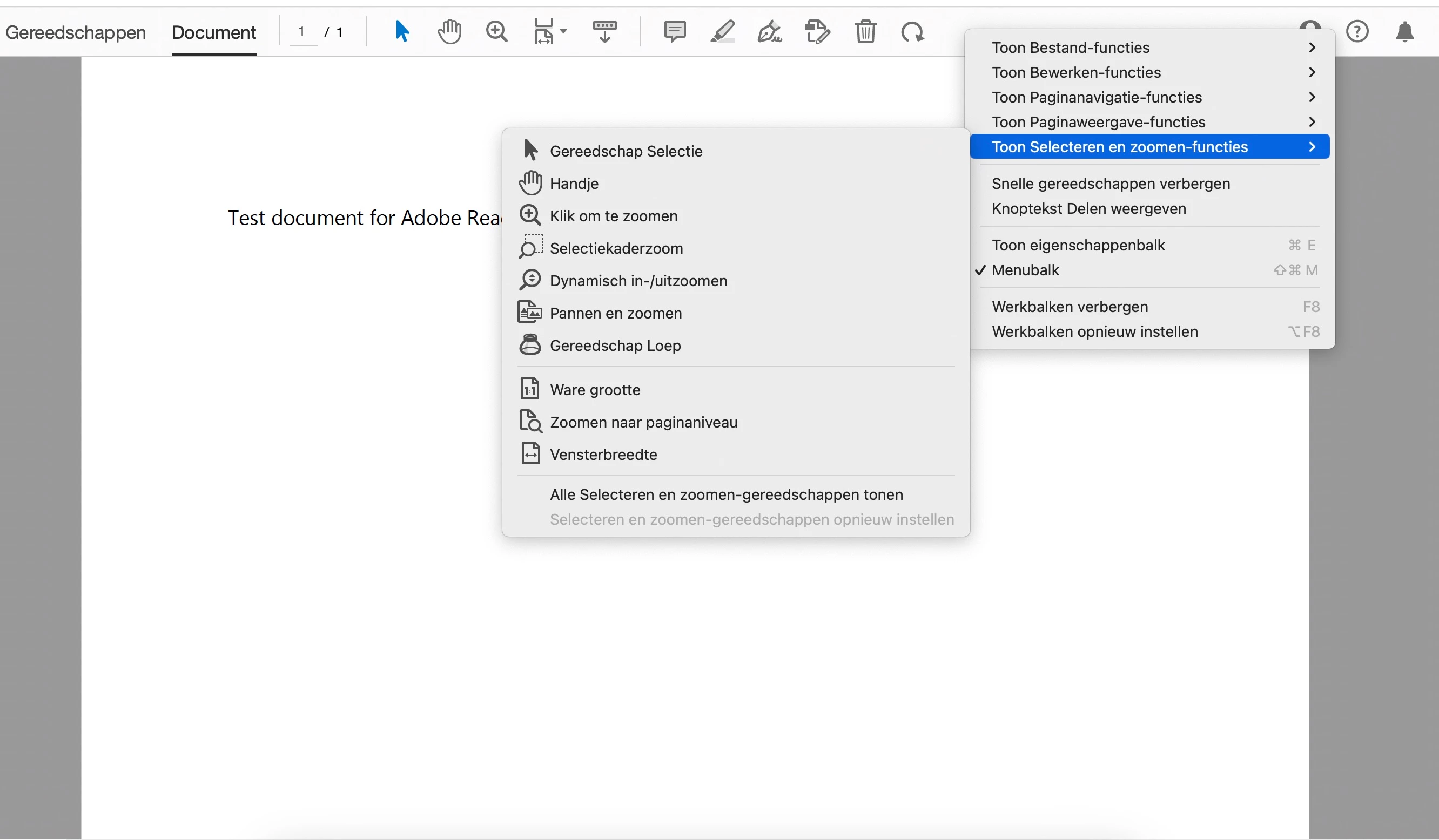Choose Gereedschap Loep from submenu

pos(615,346)
